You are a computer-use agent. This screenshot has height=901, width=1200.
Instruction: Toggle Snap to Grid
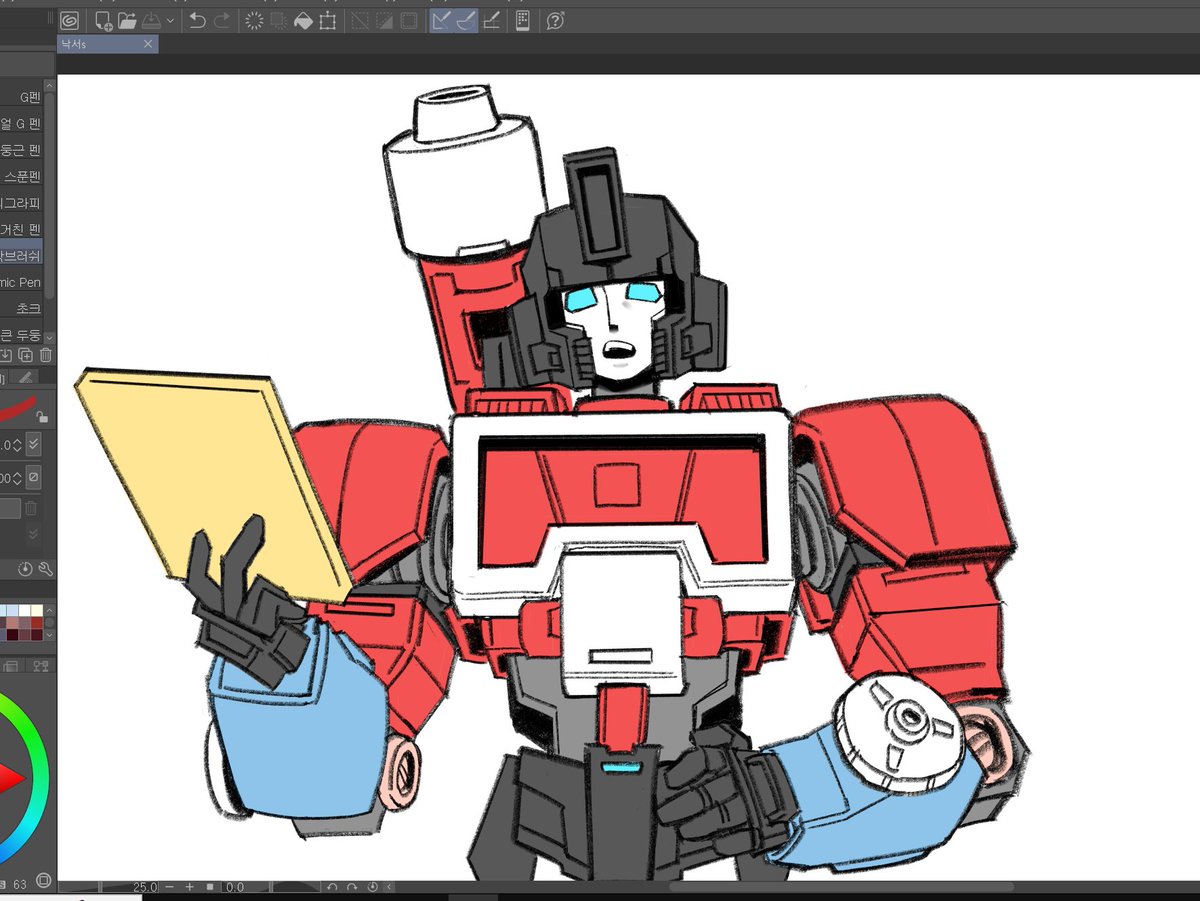coord(491,20)
